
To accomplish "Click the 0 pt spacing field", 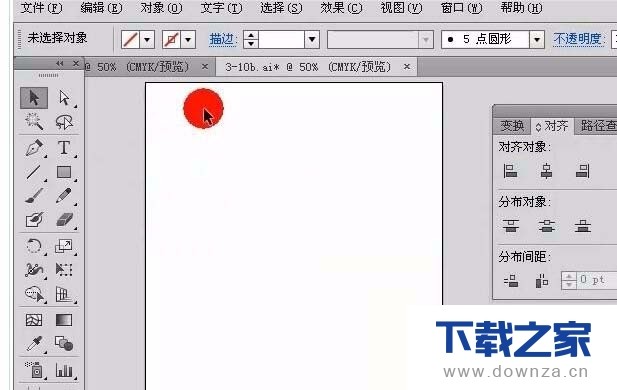I will click(x=597, y=280).
